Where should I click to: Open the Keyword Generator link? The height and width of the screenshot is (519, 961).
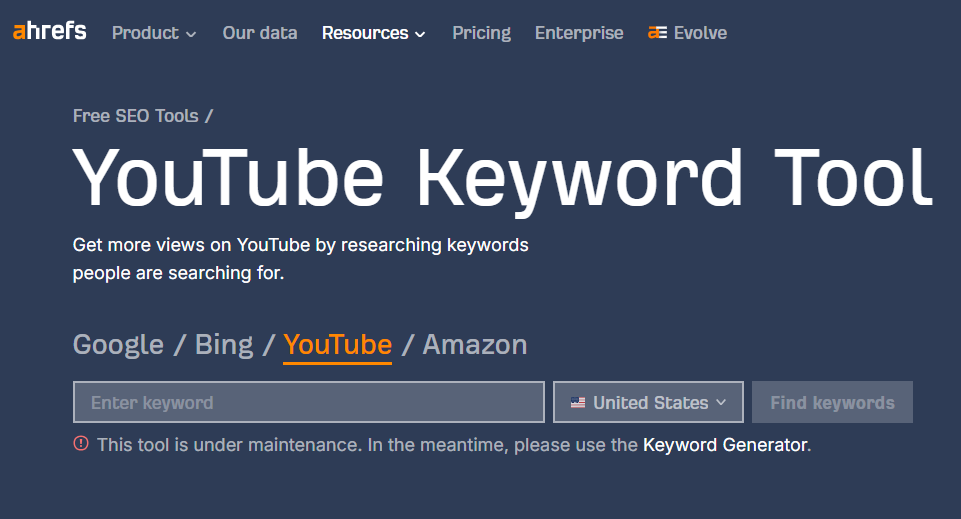724,445
